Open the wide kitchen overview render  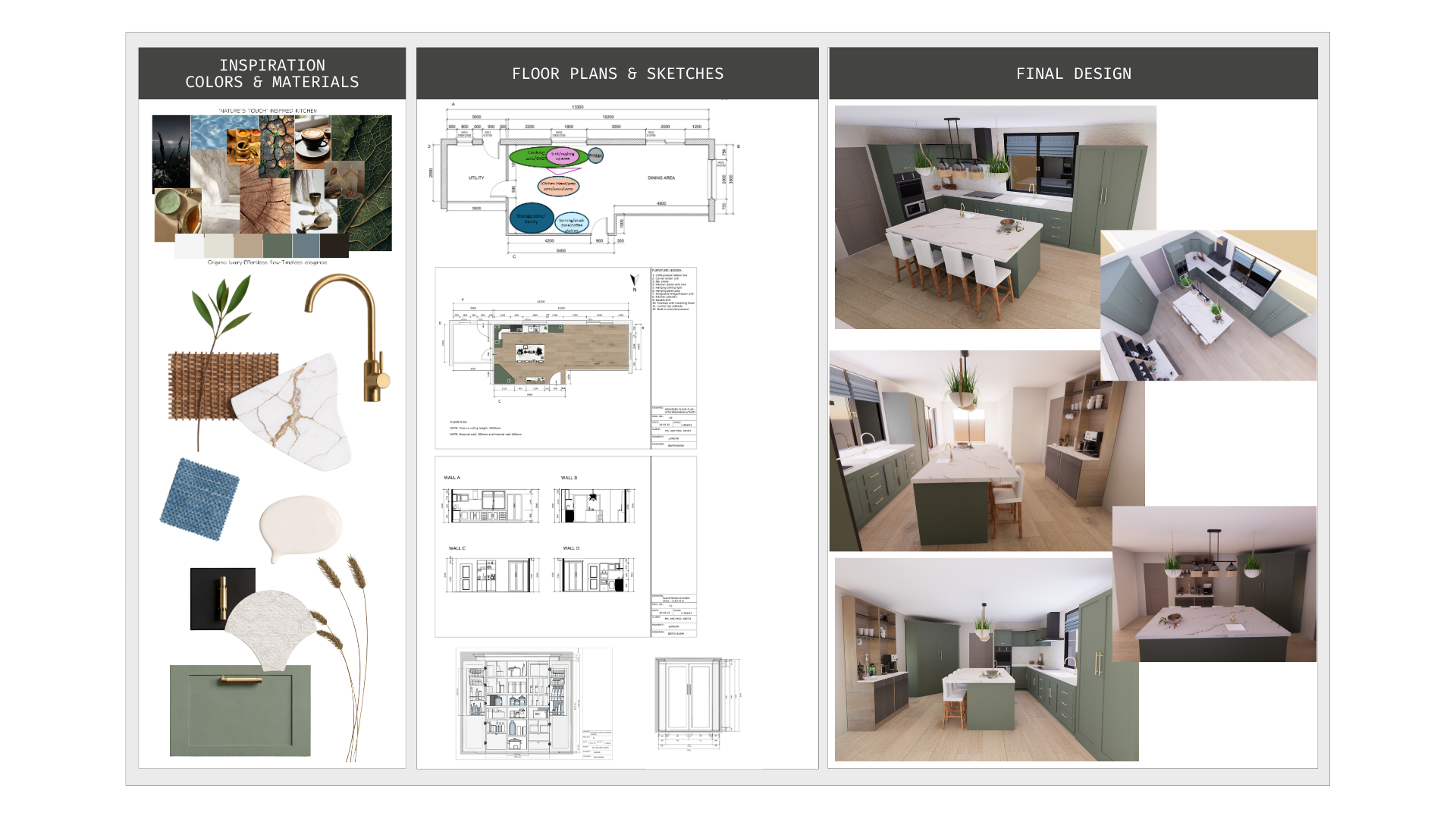pos(986,660)
